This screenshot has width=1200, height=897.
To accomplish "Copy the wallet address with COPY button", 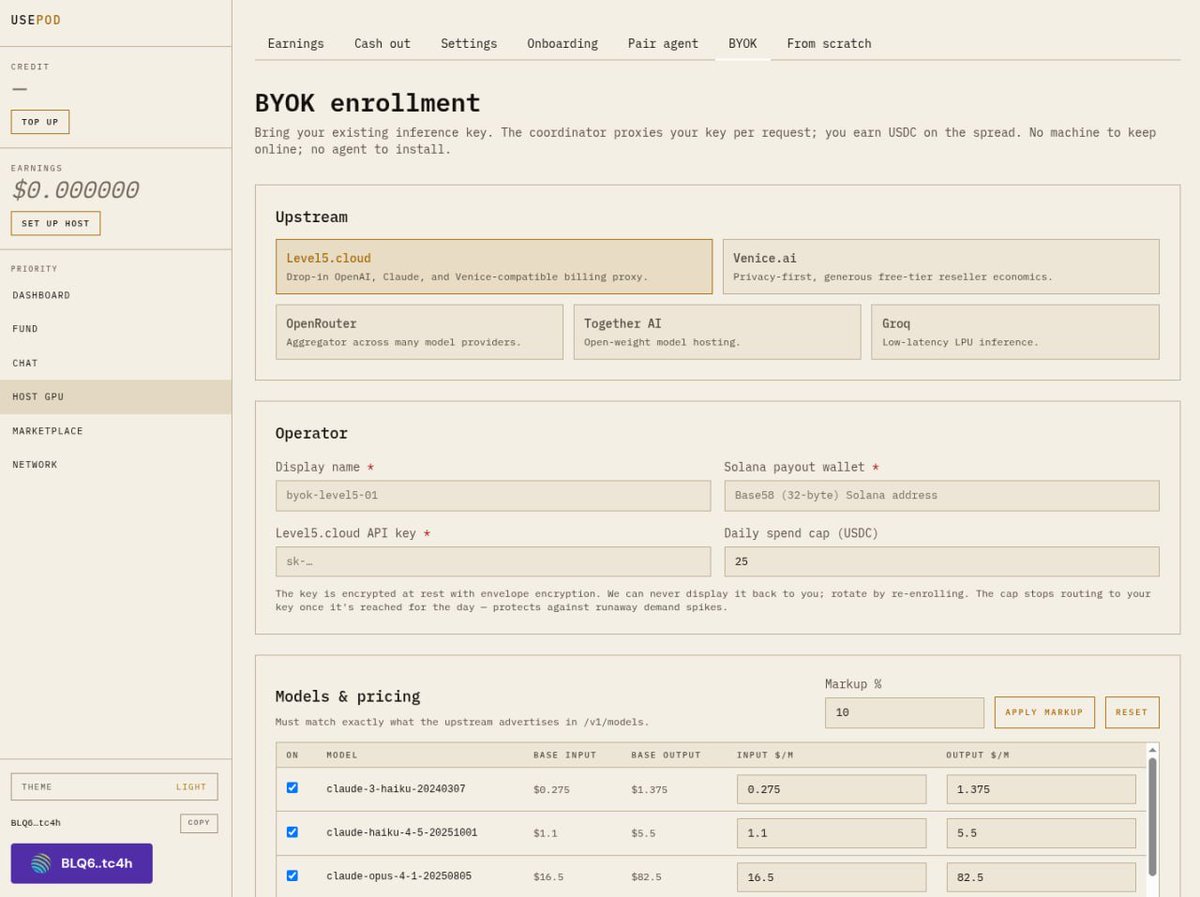I will [x=199, y=823].
